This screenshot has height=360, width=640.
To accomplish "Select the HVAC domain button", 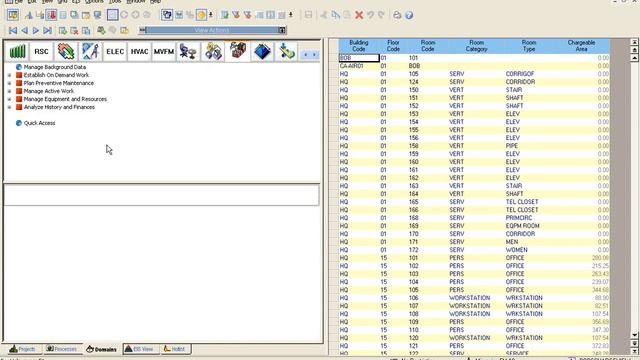I will 139,51.
